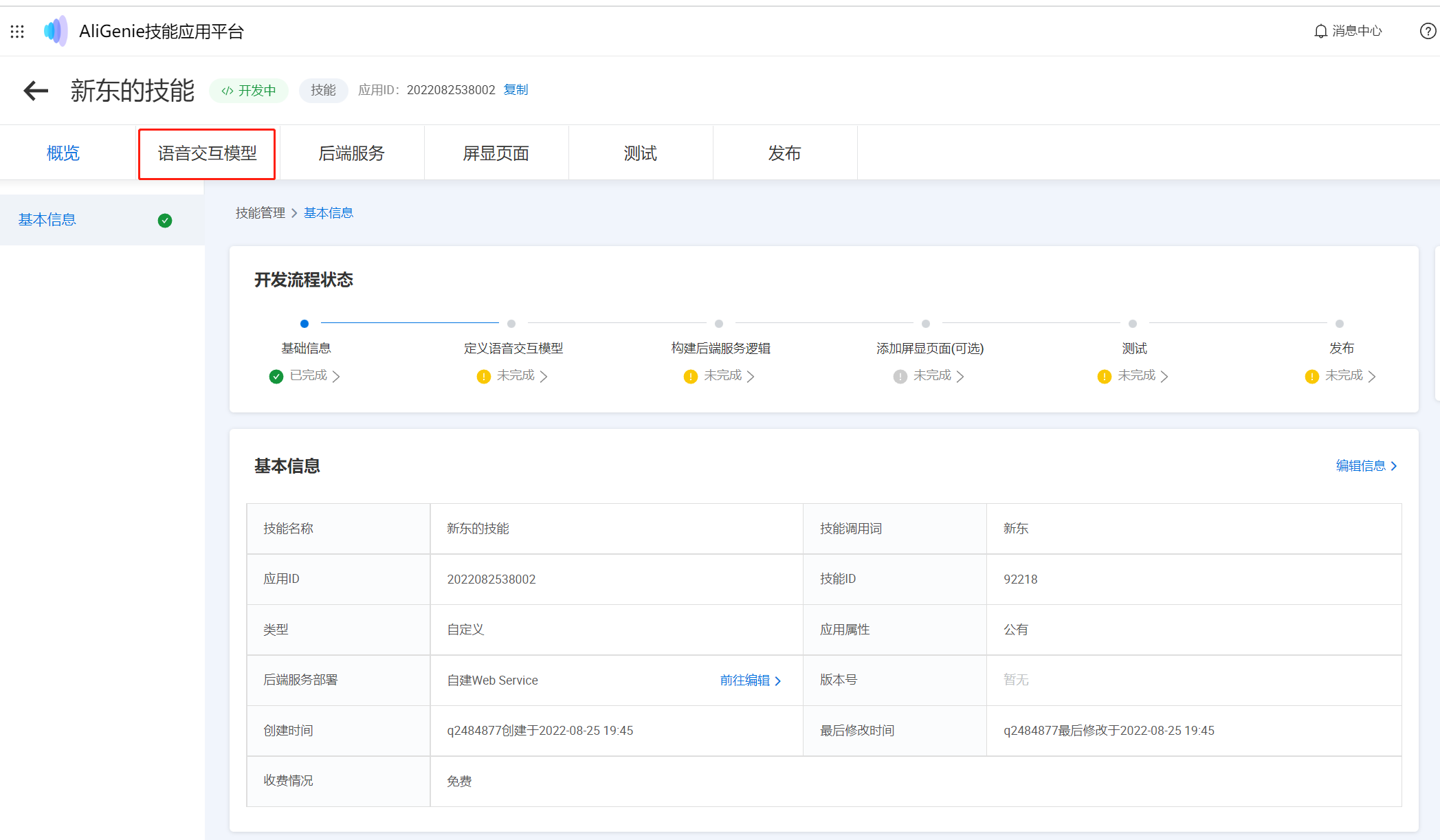This screenshot has height=840, width=1440.
Task: Click the blue 基础信息 step dot
Action: click(304, 324)
